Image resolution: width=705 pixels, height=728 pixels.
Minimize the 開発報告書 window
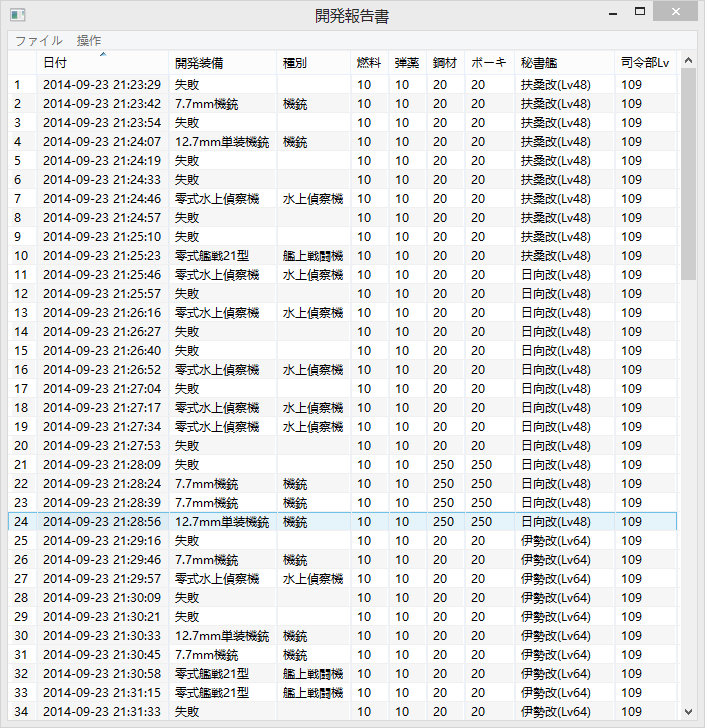pos(613,13)
